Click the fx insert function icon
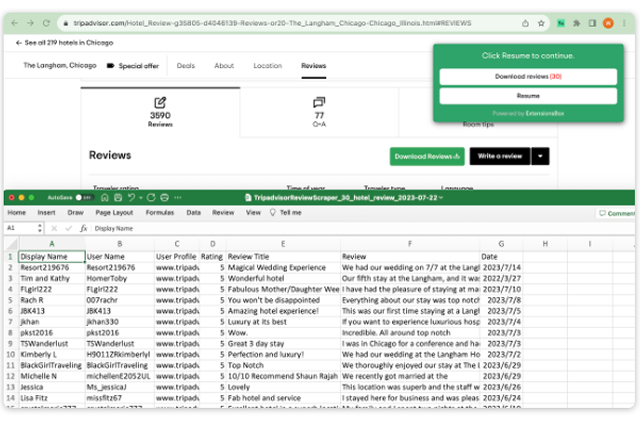This screenshot has height=427, width=640. (x=84, y=228)
